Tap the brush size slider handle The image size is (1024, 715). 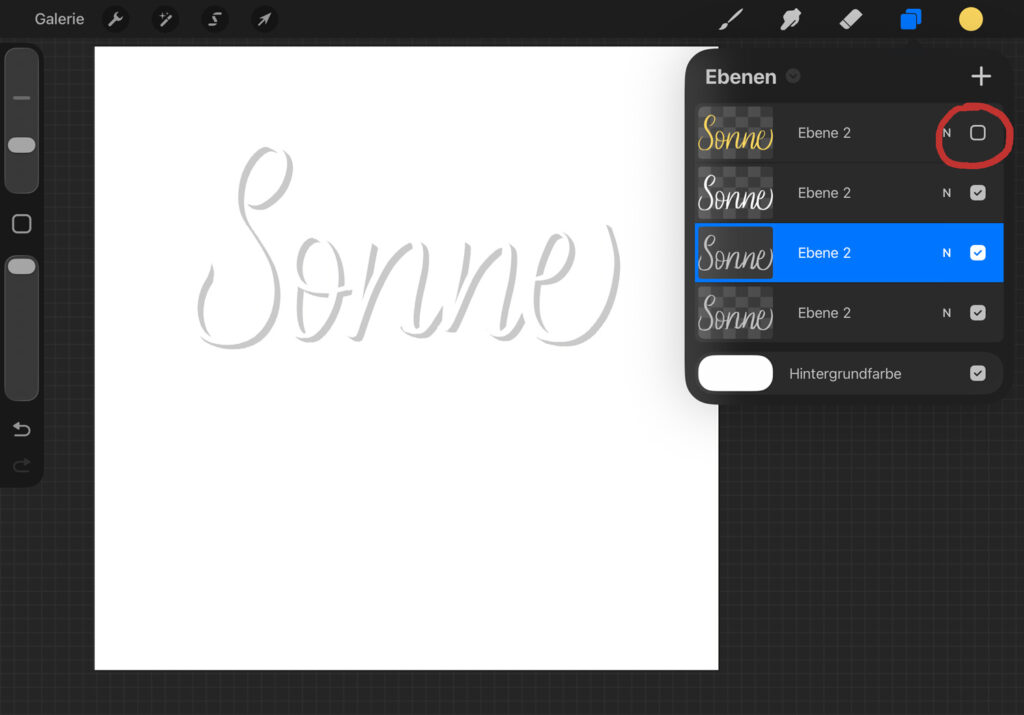(x=22, y=145)
